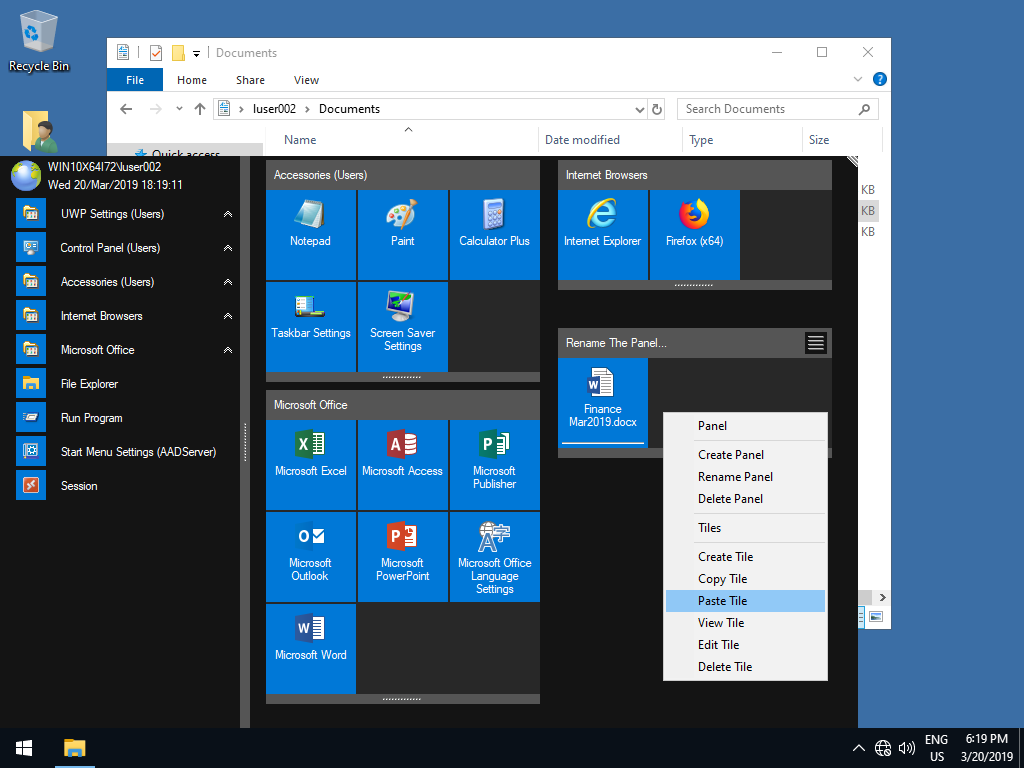
Task: Open the panel menu hamburger button
Action: 816,343
